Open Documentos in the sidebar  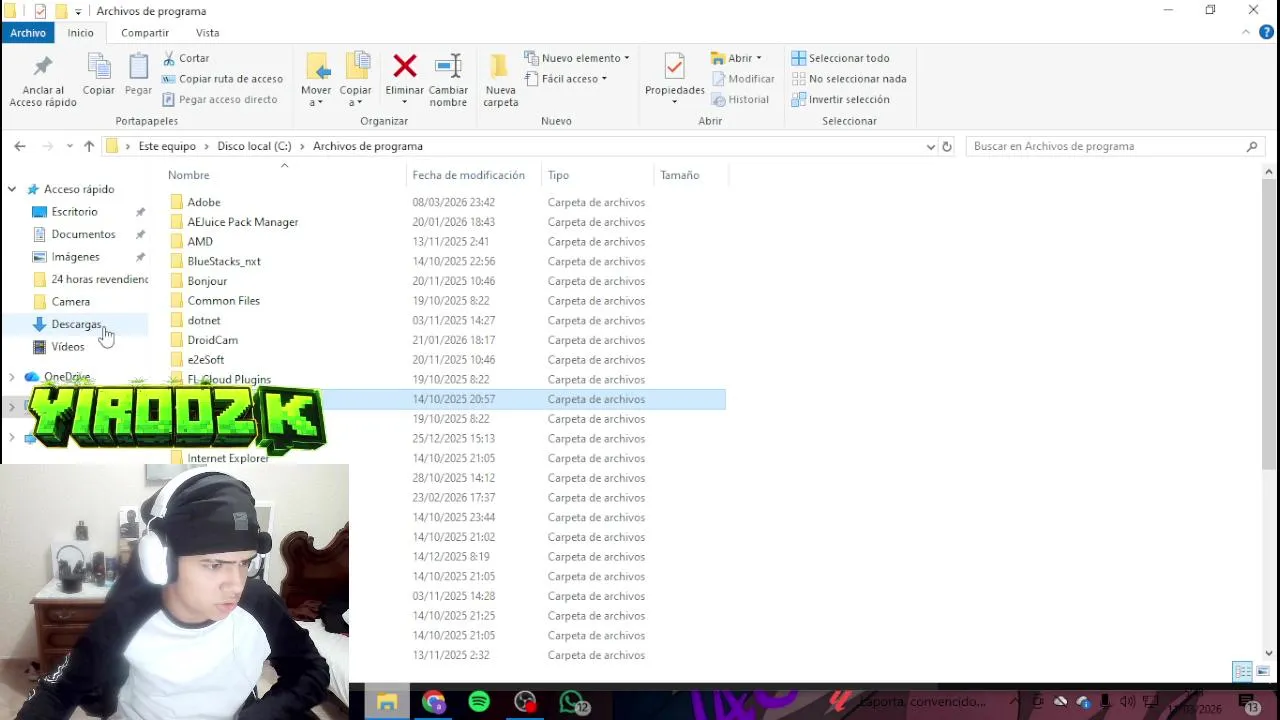click(83, 234)
